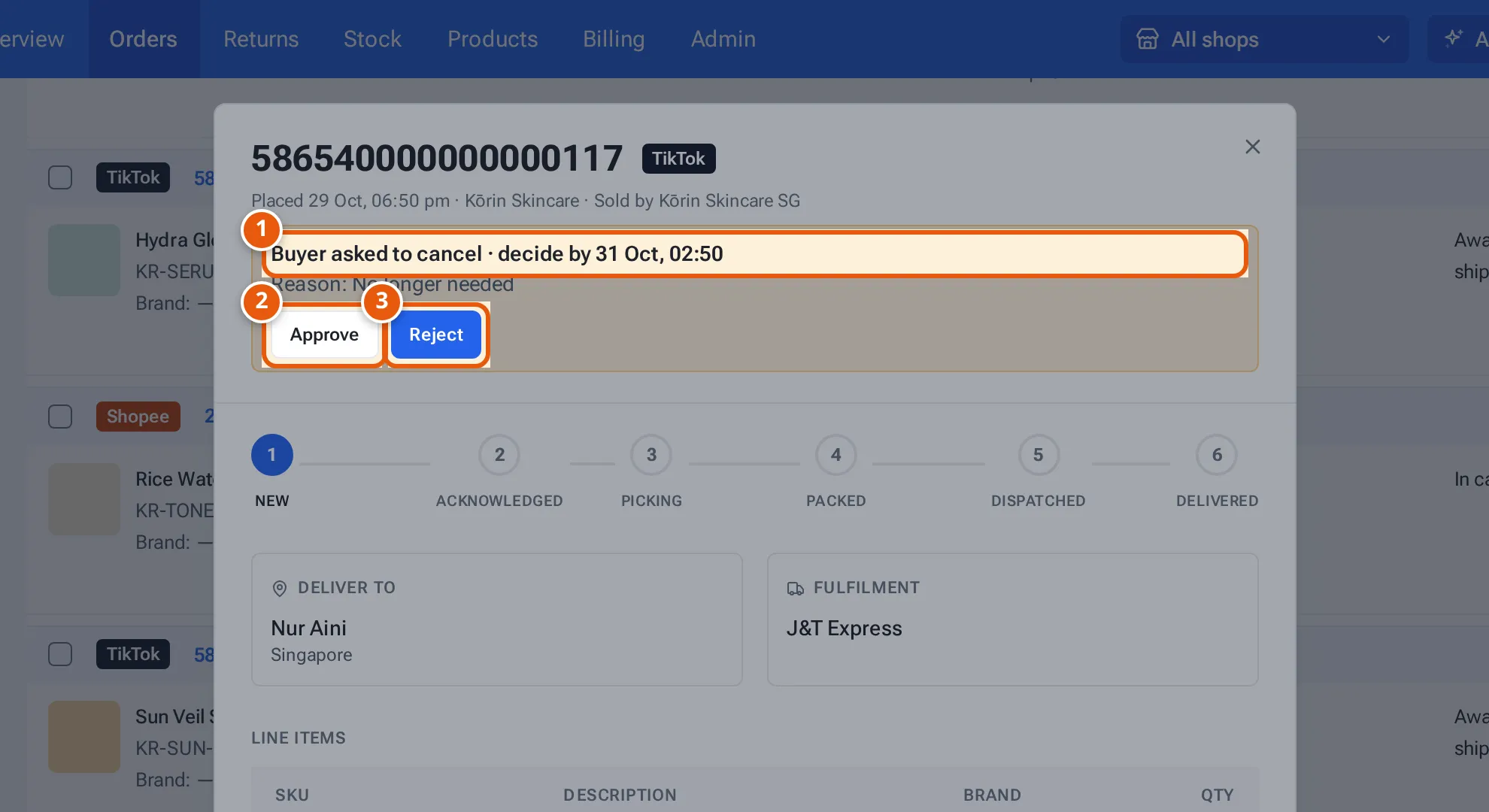Screen dimensions: 1489x812
Task: Click the J&T Express carrier text
Action: point(844,628)
